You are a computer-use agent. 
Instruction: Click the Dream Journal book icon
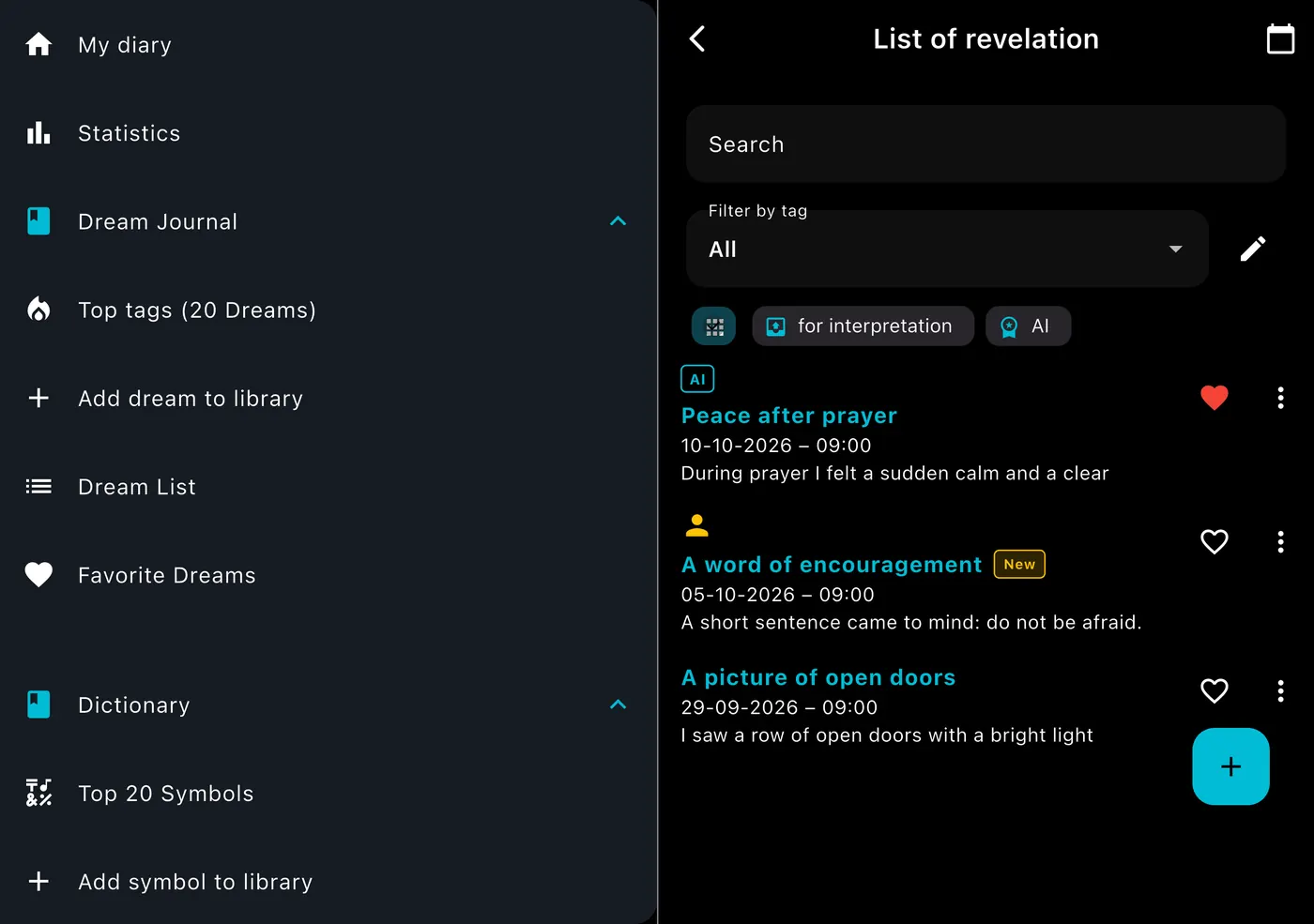(38, 221)
